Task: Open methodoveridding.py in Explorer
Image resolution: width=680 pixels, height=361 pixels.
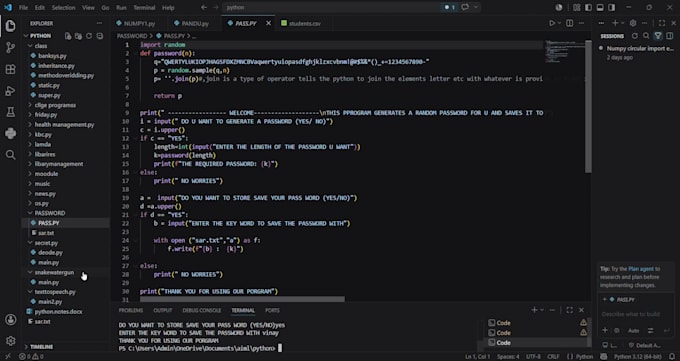Action: tap(66, 75)
